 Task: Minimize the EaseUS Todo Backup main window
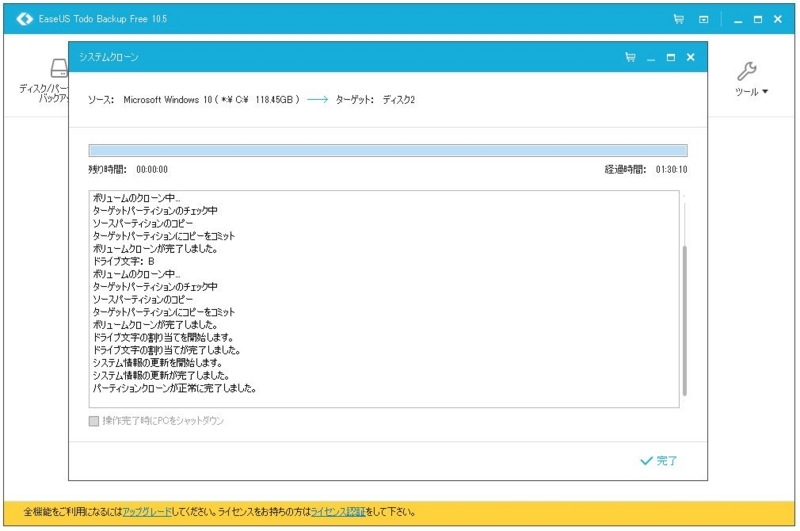coord(738,20)
